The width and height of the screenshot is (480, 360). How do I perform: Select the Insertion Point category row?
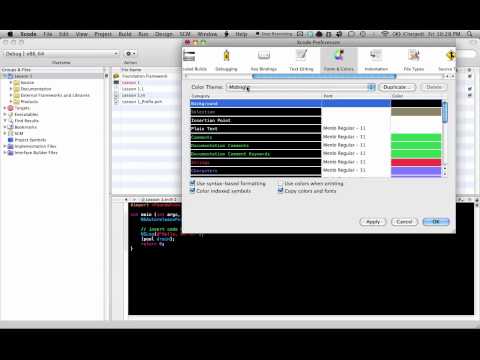[x=256, y=120]
